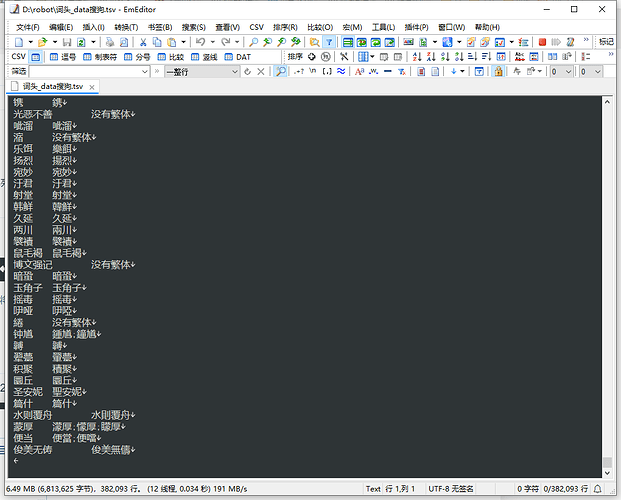
Task: Click the vertical scrollbar track
Action: pos(608,300)
